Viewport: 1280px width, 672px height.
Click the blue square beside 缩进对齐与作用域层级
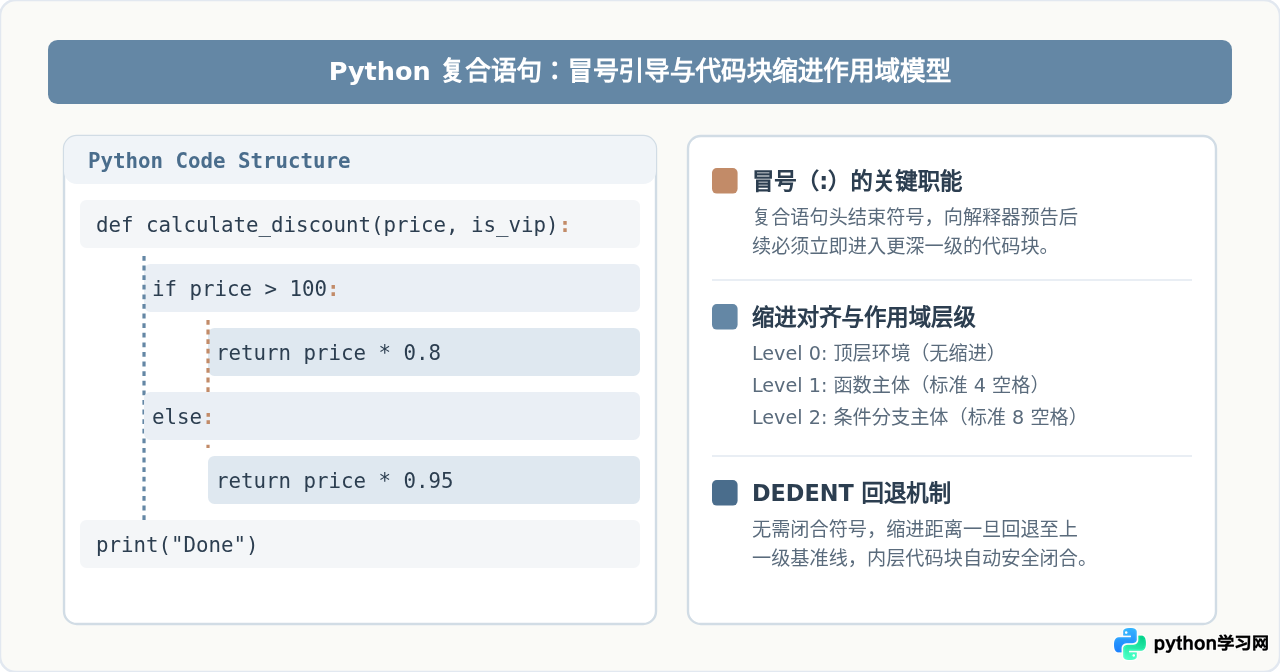click(725, 317)
